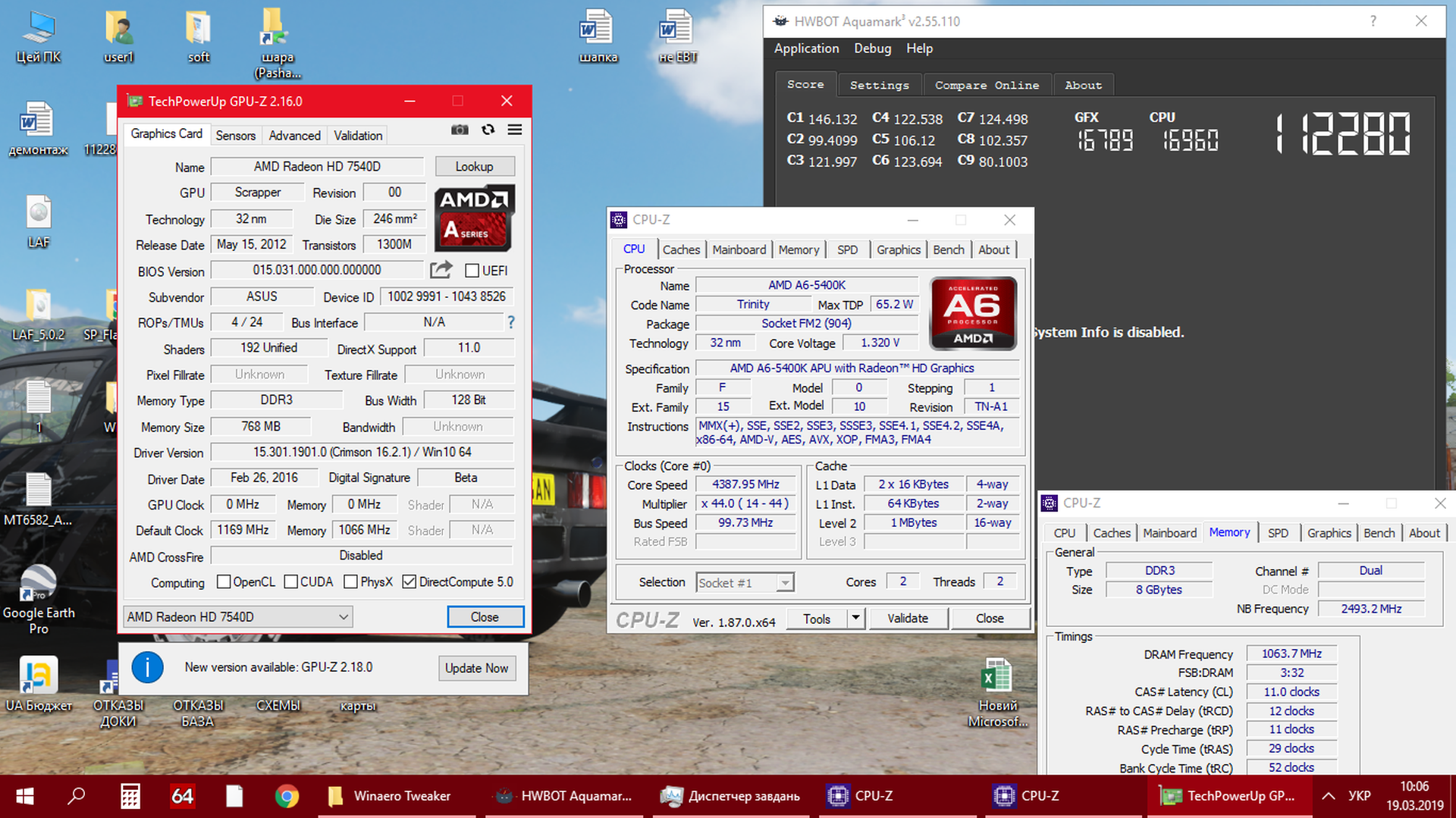The image size is (1456, 818).
Task: Open the MT6582_A... file on desktop
Action: tap(38, 499)
